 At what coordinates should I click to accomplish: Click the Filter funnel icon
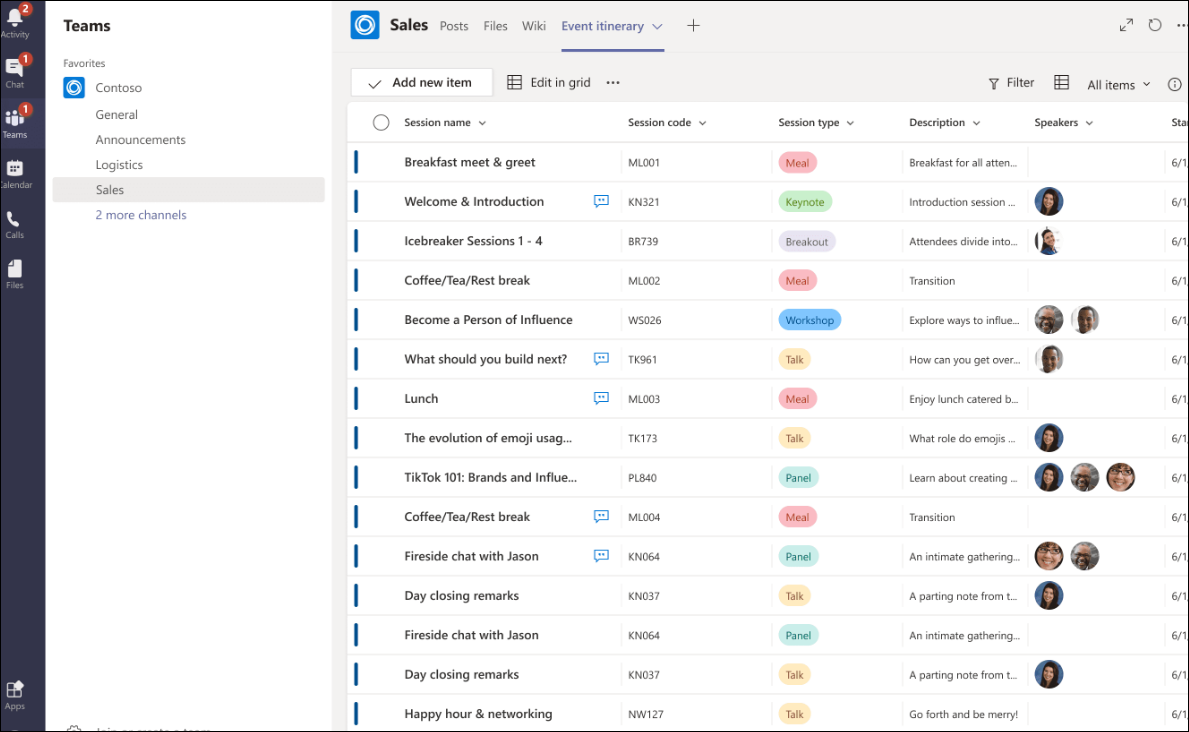point(993,83)
